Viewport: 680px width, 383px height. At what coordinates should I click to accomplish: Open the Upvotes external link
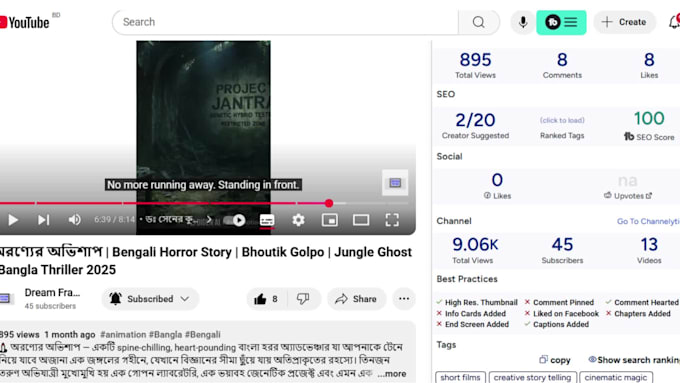tap(628, 196)
